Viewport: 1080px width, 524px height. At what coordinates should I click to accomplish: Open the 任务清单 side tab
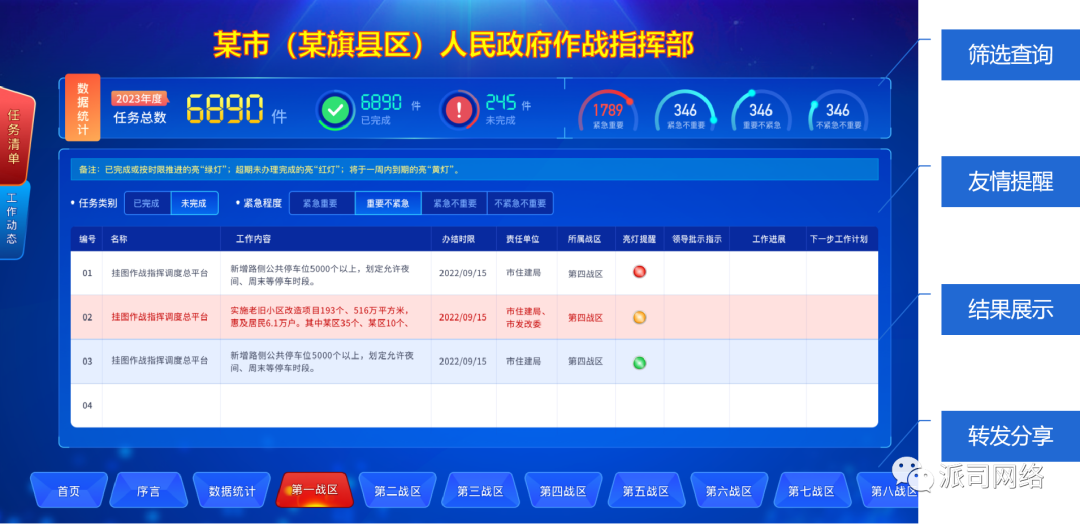(14, 136)
